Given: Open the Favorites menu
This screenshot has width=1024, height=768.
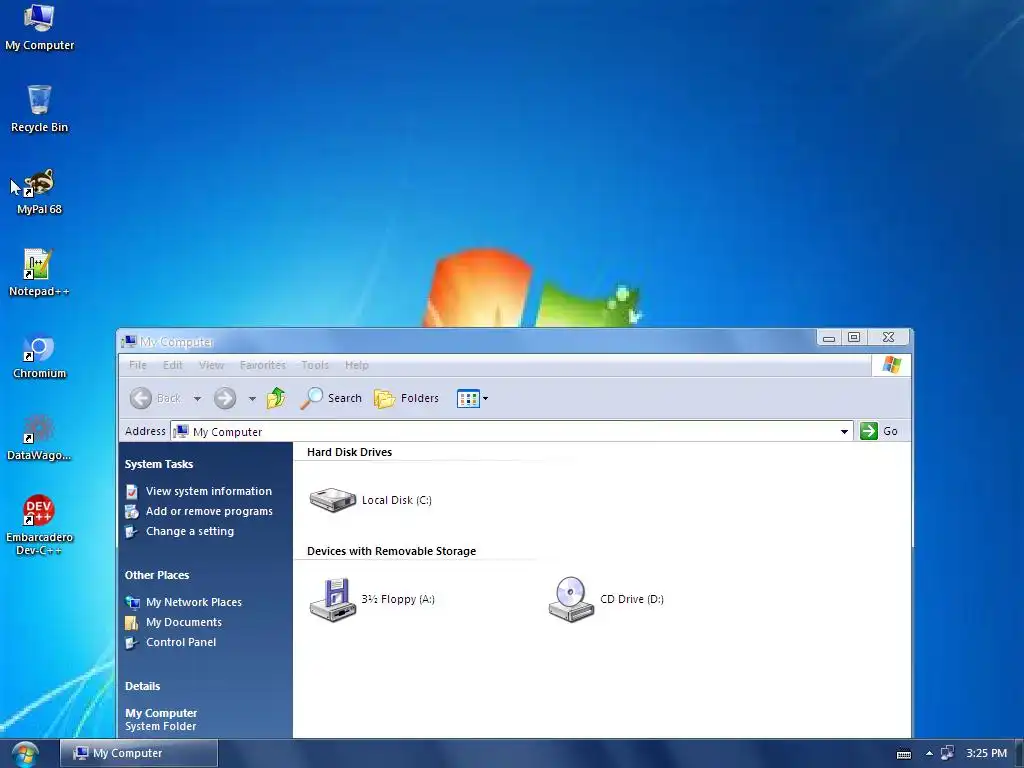Looking at the screenshot, I should click(x=263, y=365).
